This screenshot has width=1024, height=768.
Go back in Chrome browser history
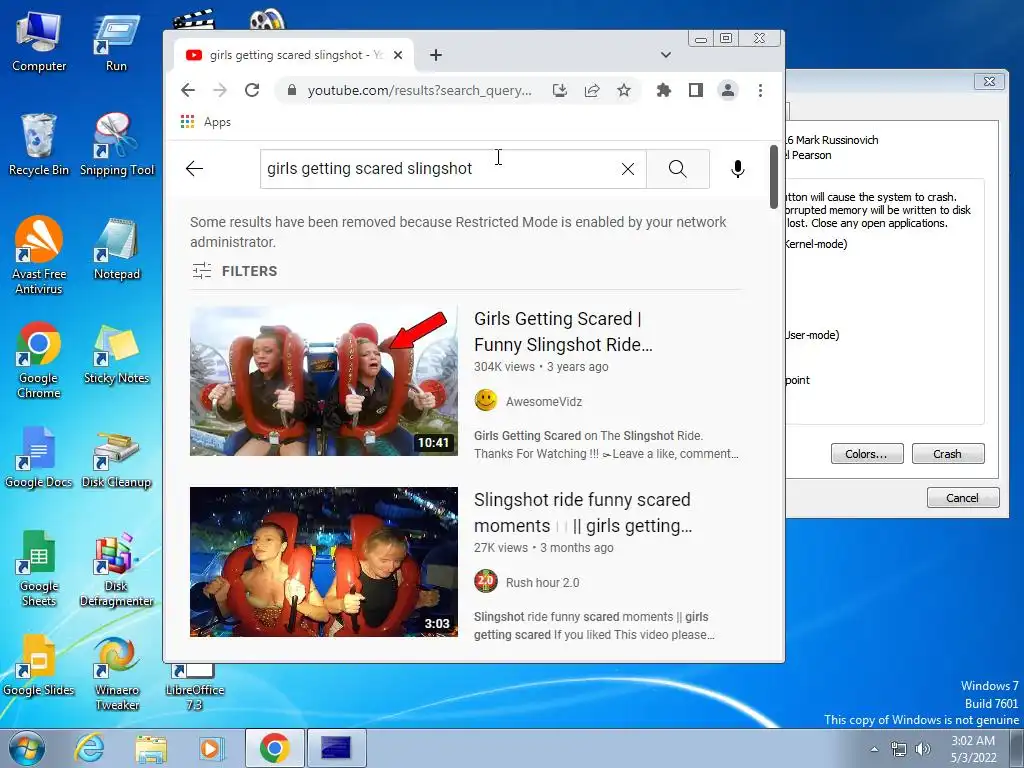point(188,90)
